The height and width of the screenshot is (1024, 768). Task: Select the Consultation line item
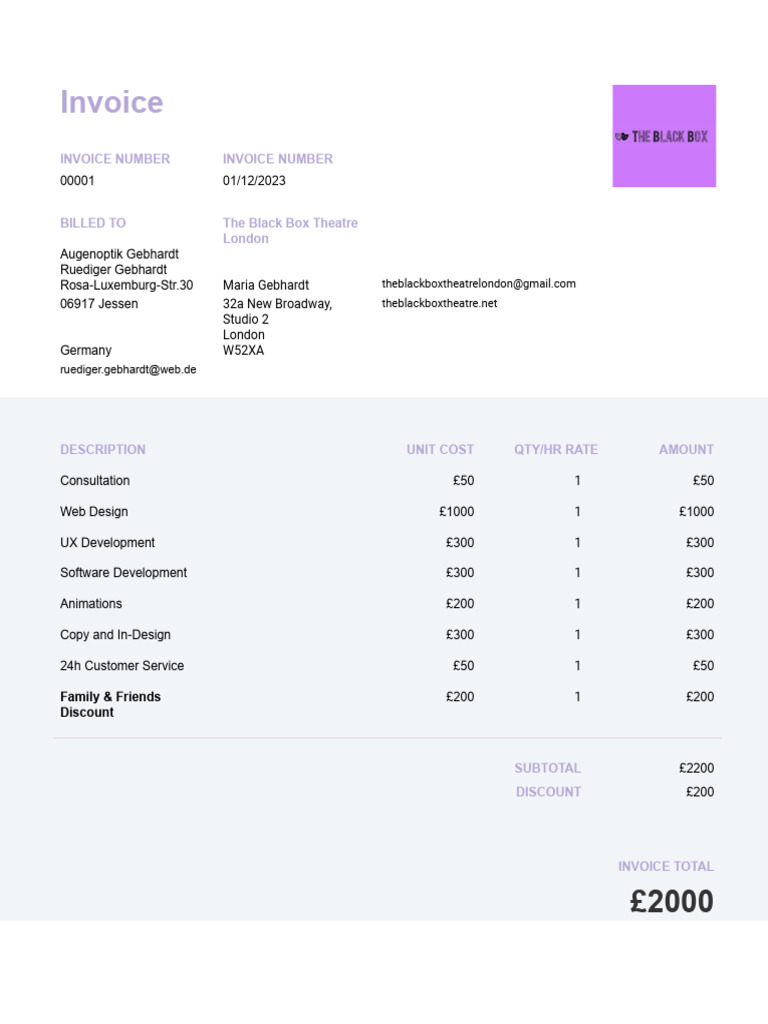point(387,481)
